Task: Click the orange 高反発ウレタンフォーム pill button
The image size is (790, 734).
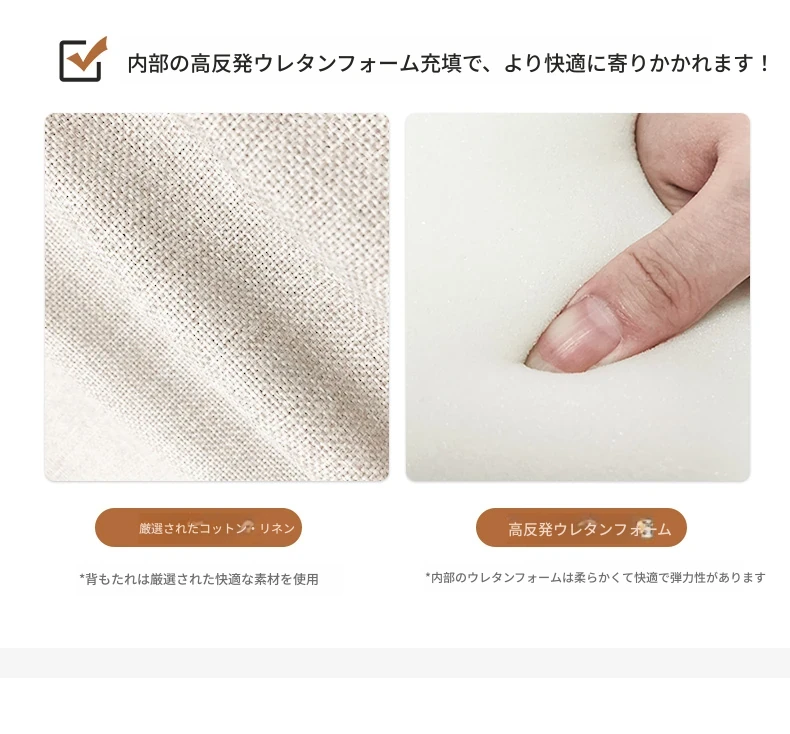Action: [581, 528]
